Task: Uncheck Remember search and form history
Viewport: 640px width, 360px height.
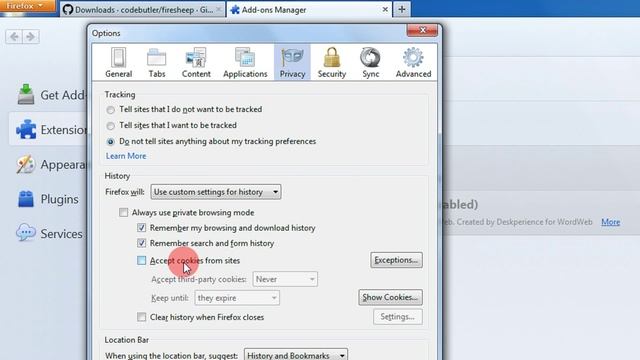Action: pyautogui.click(x=141, y=243)
